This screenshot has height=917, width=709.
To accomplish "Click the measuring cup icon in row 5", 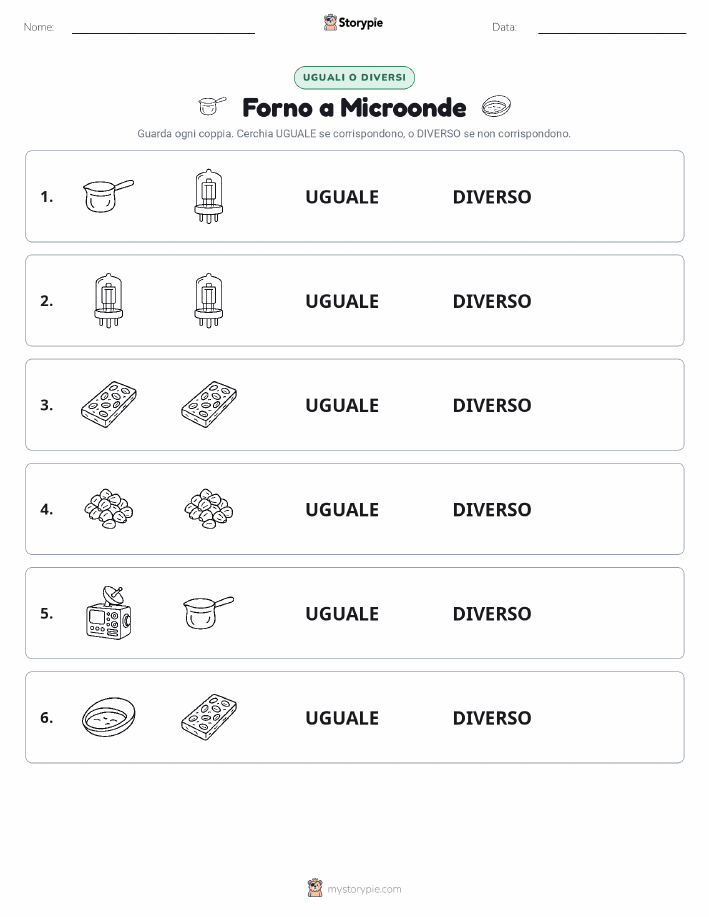I will pyautogui.click(x=209, y=613).
